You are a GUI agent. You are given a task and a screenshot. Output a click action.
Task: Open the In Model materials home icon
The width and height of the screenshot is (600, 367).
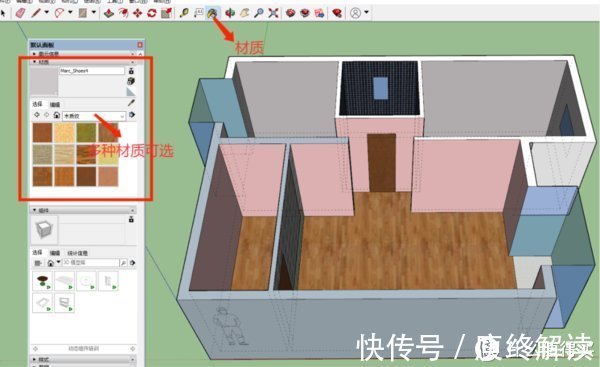[x=56, y=115]
